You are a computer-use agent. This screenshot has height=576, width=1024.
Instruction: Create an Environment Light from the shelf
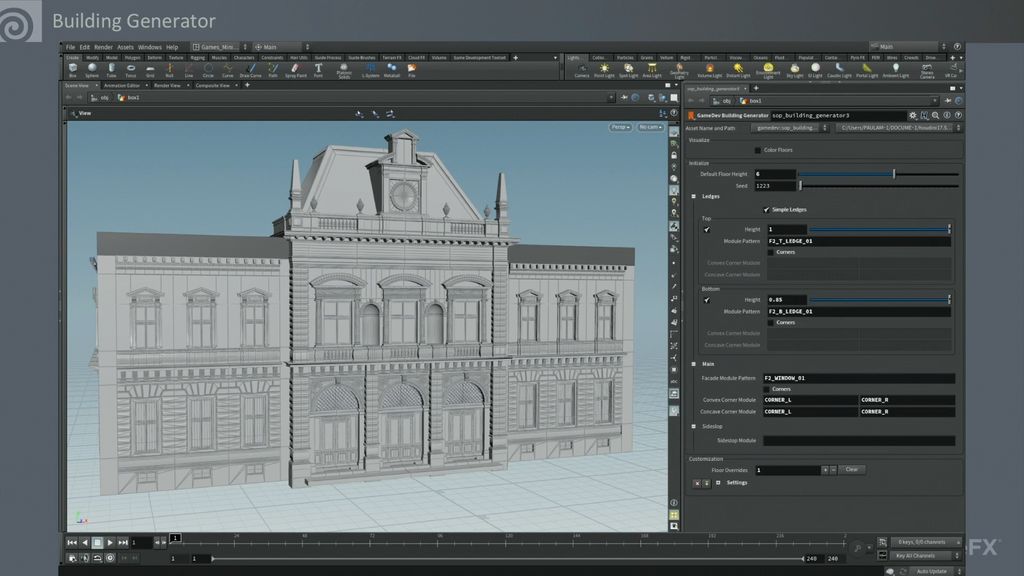coord(766,69)
